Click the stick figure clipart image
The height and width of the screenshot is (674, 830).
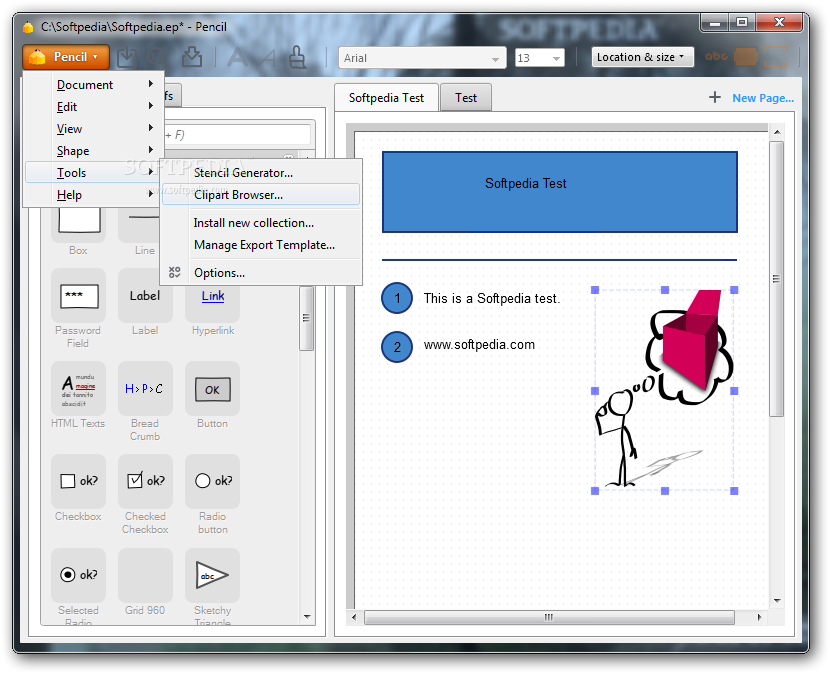[x=665, y=390]
